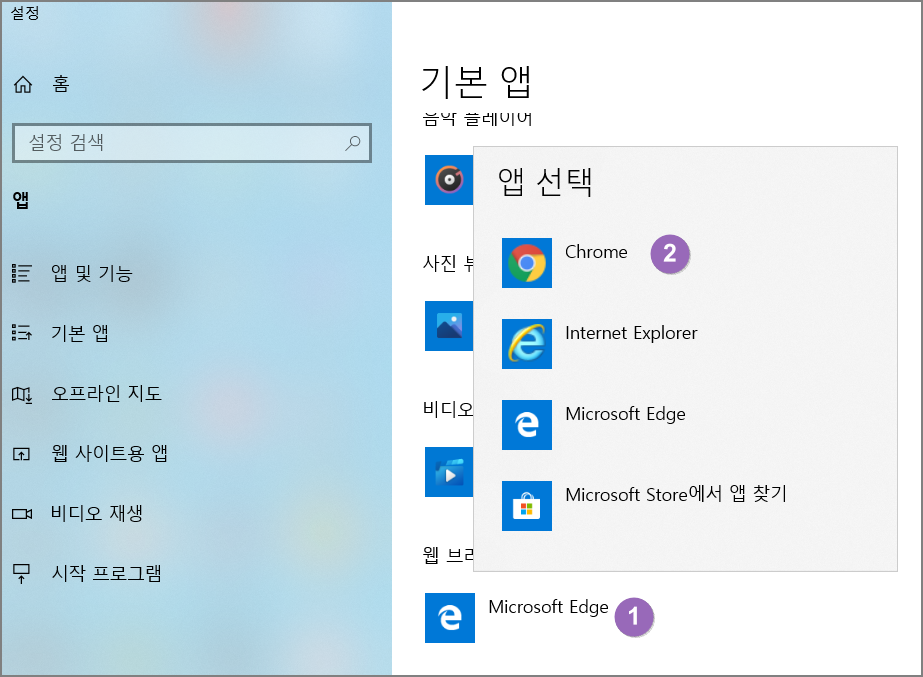The image size is (923, 677).
Task: Click the 앱 section header in sidebar
Action: [x=21, y=200]
